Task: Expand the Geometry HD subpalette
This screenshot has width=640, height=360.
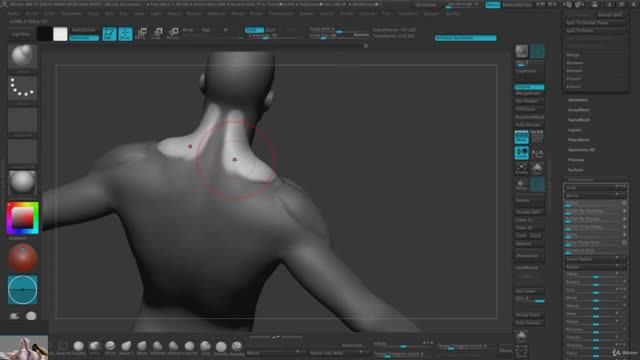Action: coord(581,150)
